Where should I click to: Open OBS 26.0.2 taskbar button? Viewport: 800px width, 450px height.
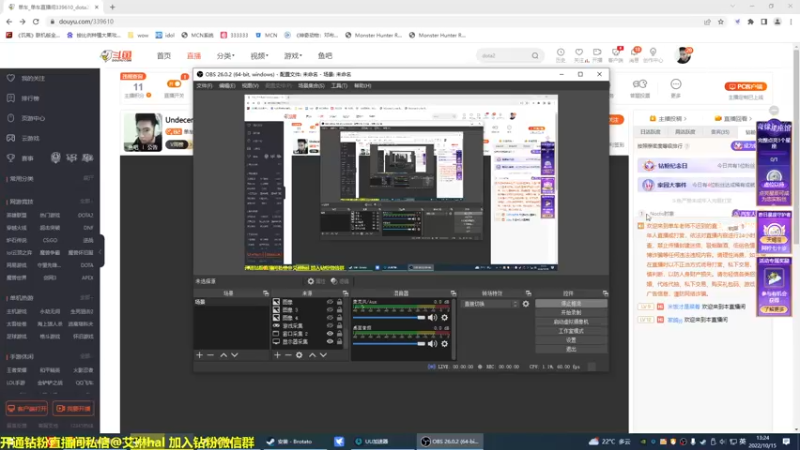click(x=450, y=441)
